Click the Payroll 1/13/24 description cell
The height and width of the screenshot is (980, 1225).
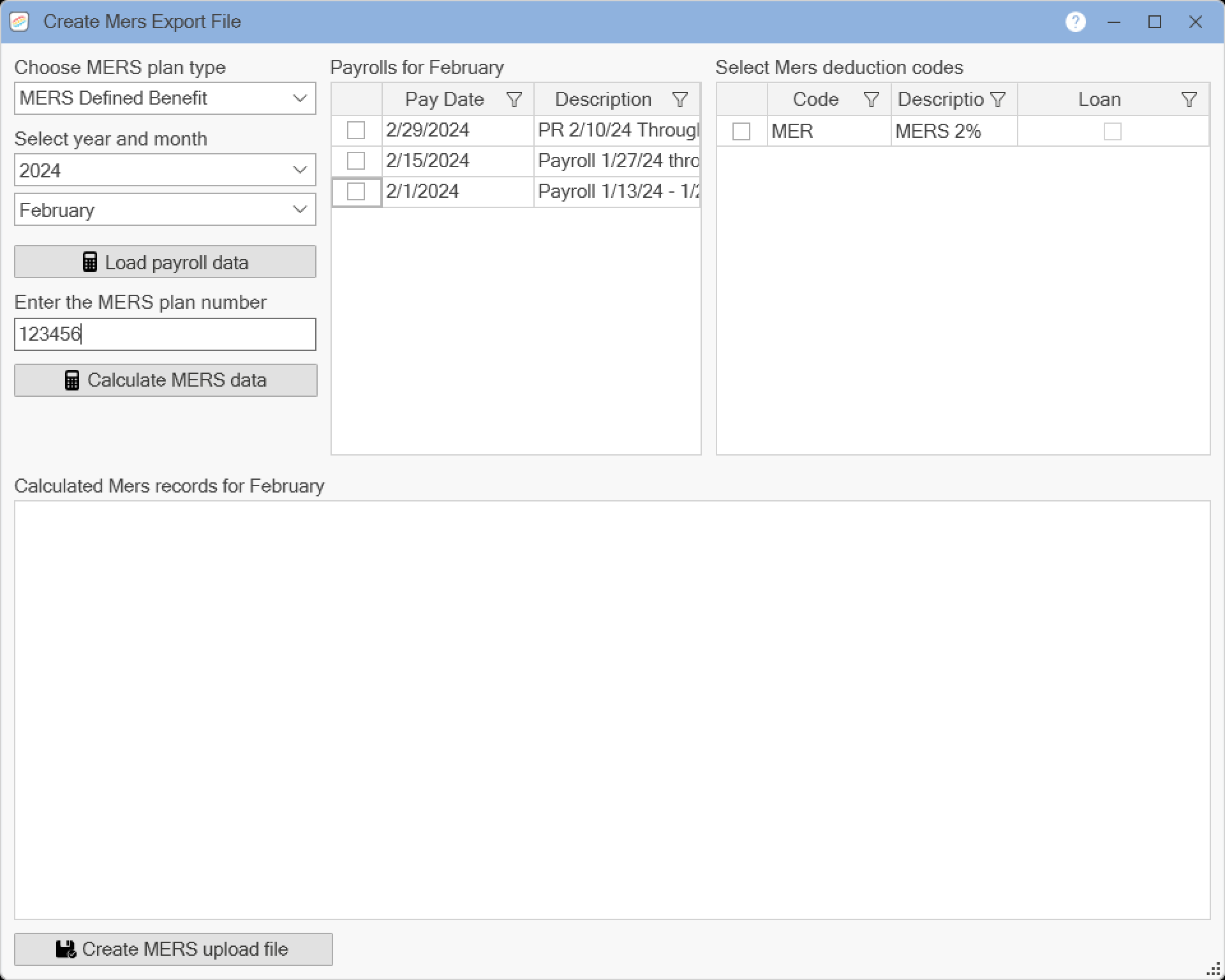click(x=617, y=191)
